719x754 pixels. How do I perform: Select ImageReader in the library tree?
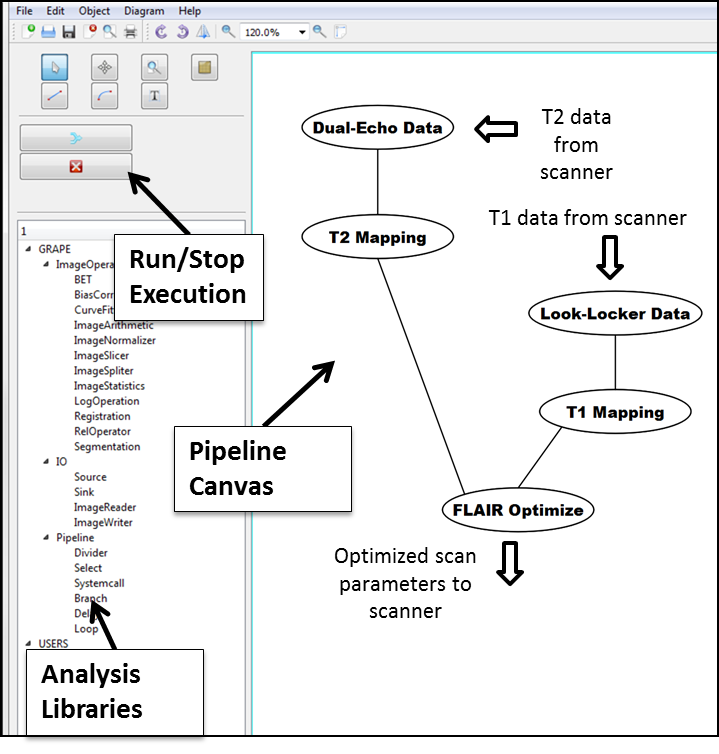[x=102, y=507]
